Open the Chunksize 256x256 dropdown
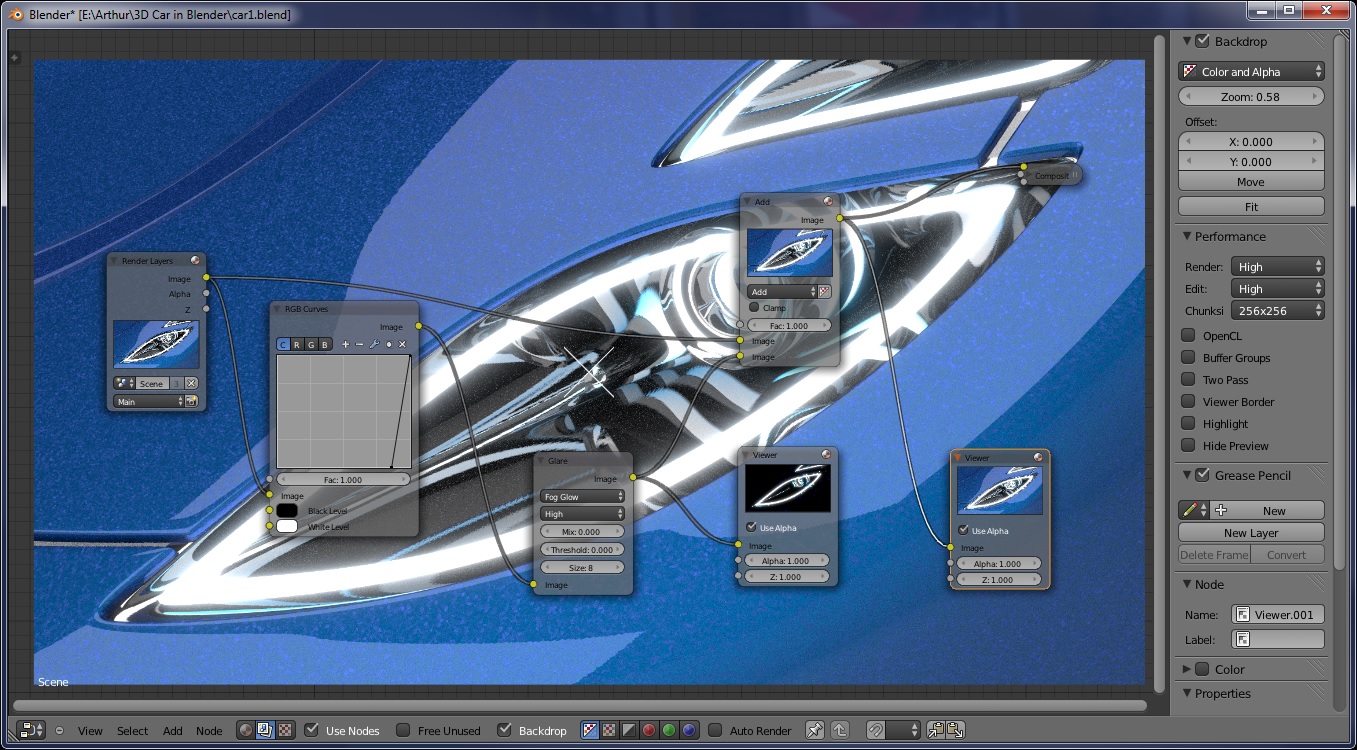The image size is (1357, 750). (1277, 311)
